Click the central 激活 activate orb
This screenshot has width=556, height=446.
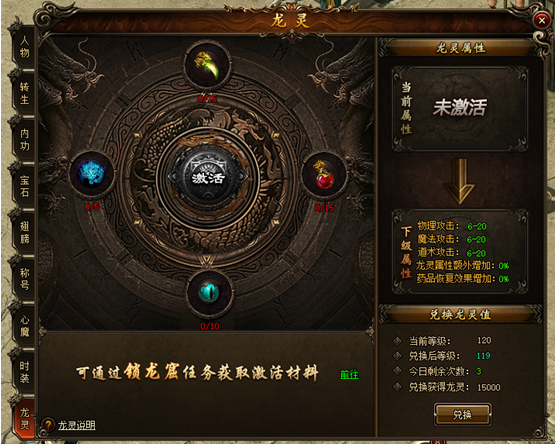point(208,178)
